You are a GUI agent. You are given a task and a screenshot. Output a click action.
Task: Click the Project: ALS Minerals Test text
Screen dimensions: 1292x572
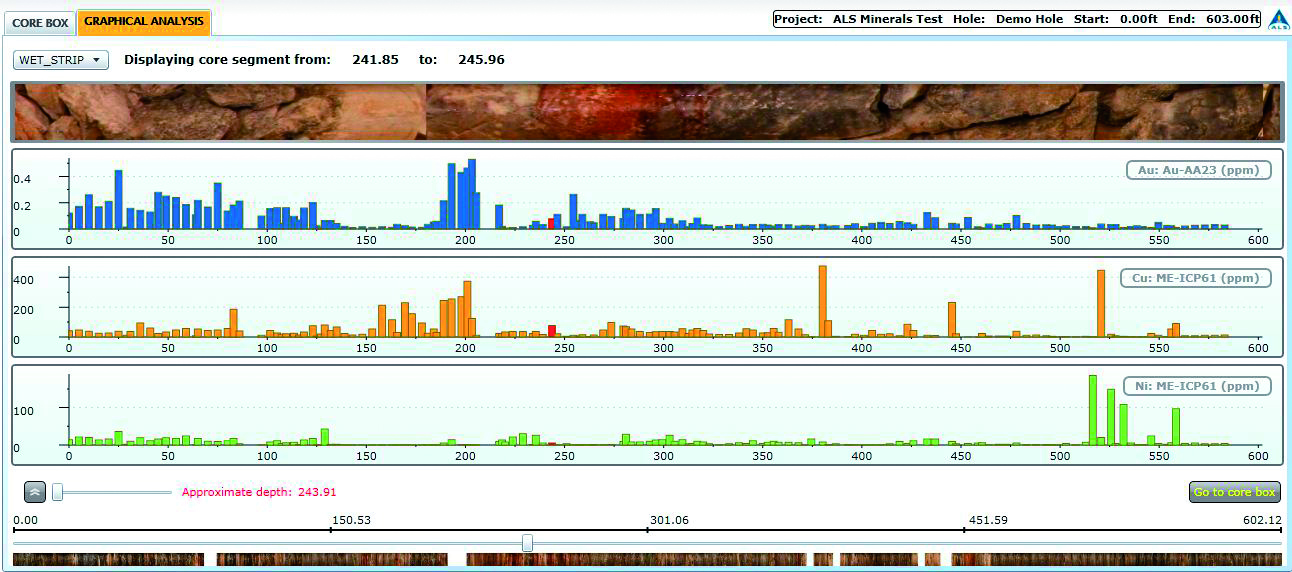point(860,19)
